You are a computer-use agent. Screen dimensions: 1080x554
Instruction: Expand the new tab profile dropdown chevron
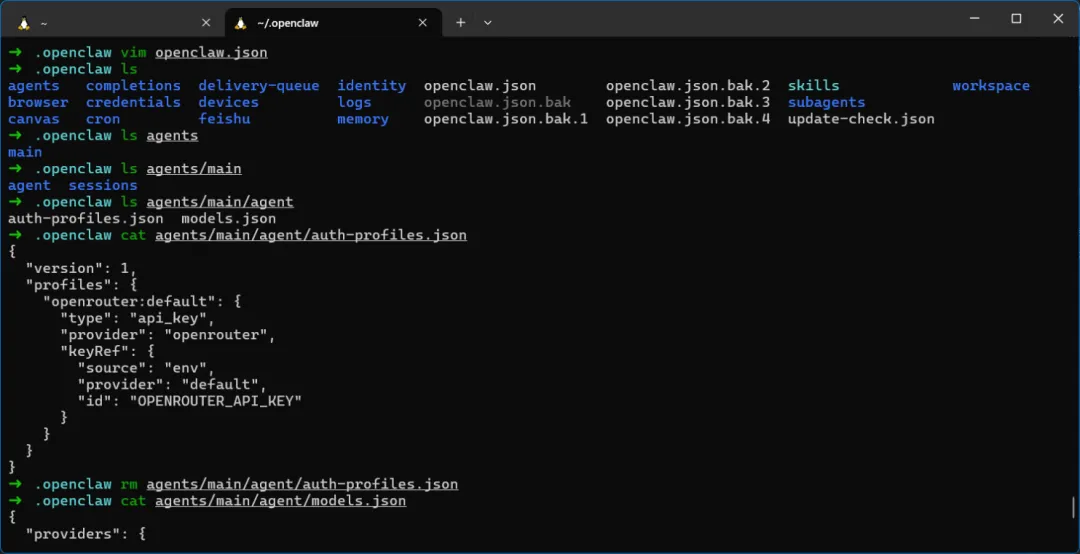(488, 22)
